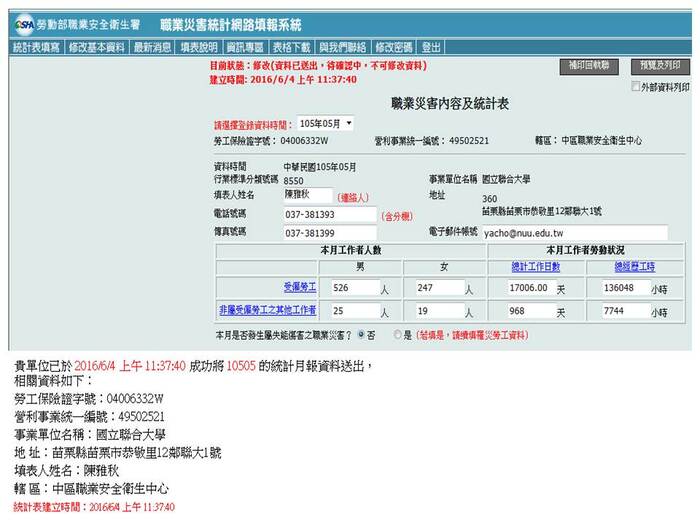Viewport: 700px width, 525px height.
Task: Click the red number 10505 in confirmation message
Action: [241, 366]
